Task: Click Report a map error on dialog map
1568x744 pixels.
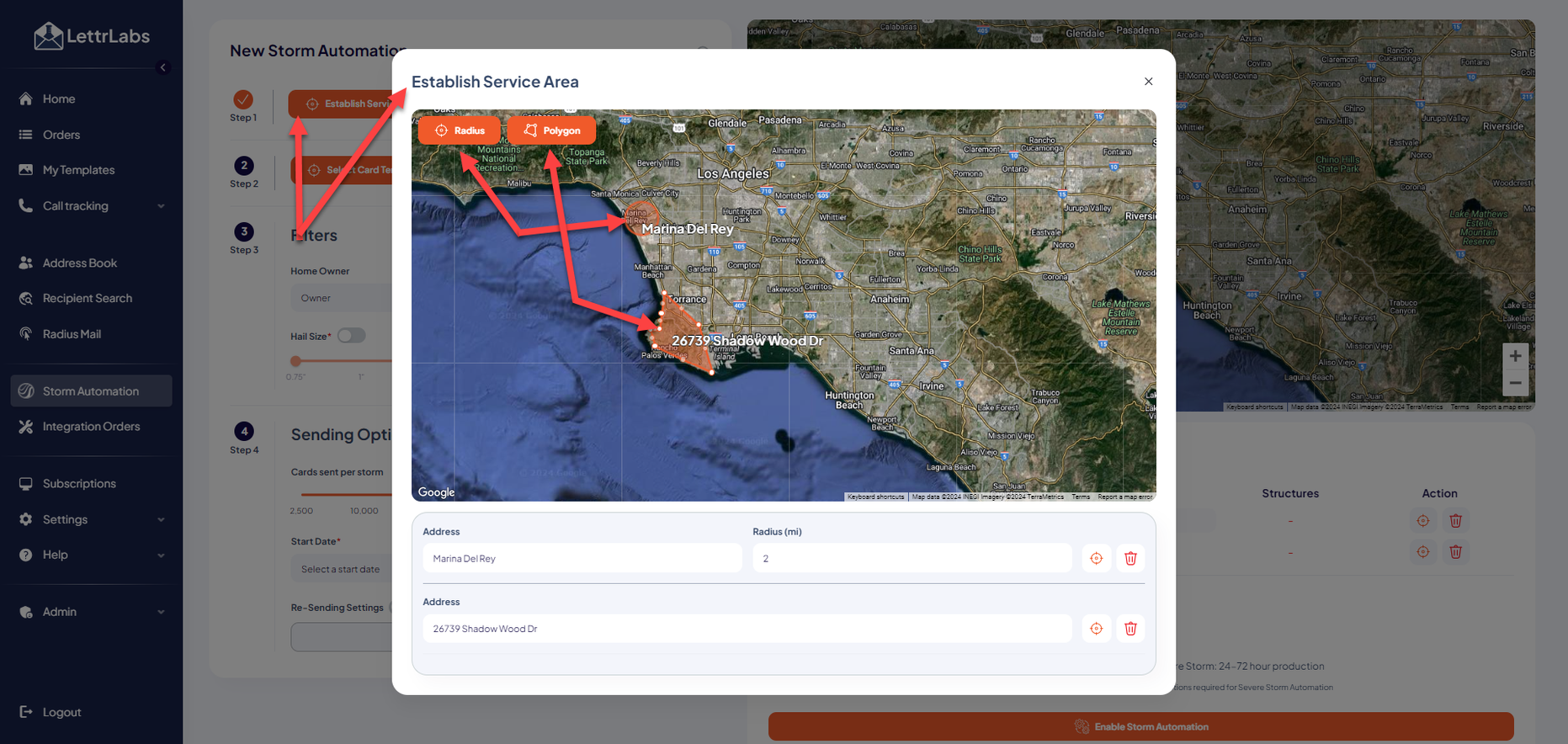Action: [1124, 497]
